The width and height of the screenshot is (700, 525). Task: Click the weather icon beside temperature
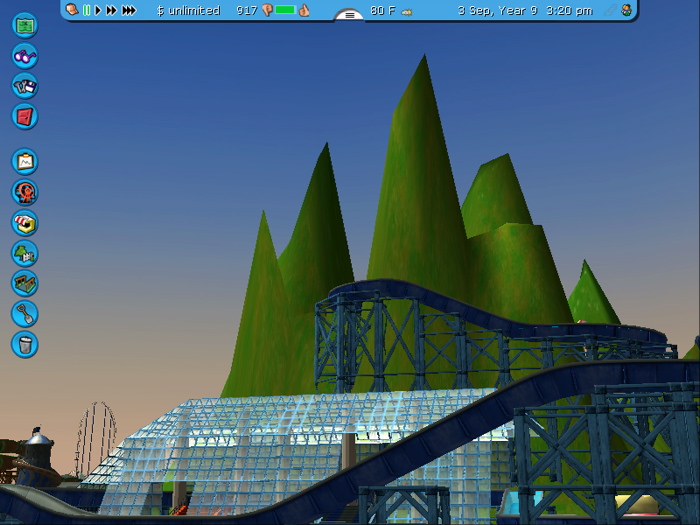click(406, 12)
